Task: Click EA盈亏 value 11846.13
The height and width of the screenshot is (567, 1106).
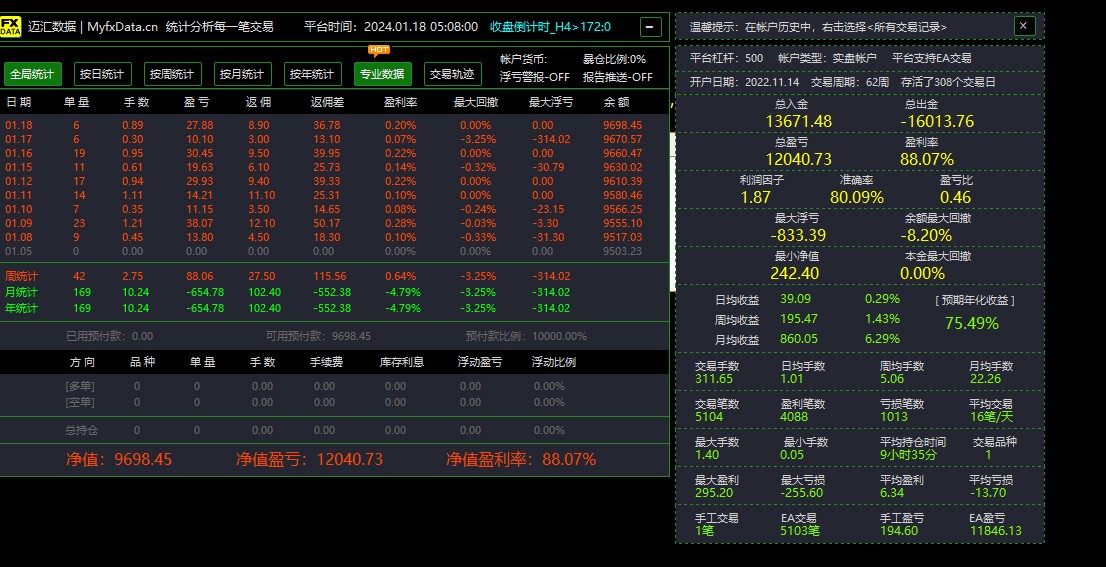Action: click(x=995, y=531)
